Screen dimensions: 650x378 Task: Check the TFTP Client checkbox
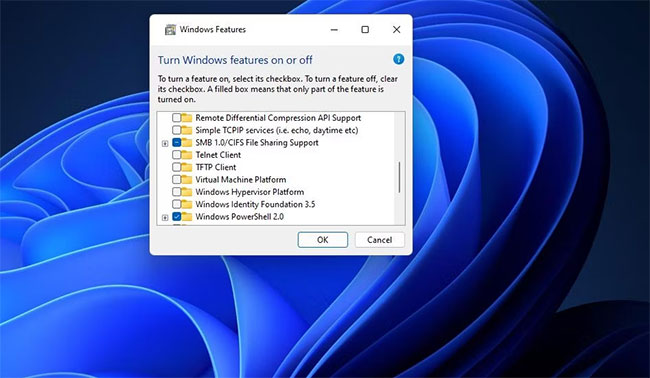[177, 167]
